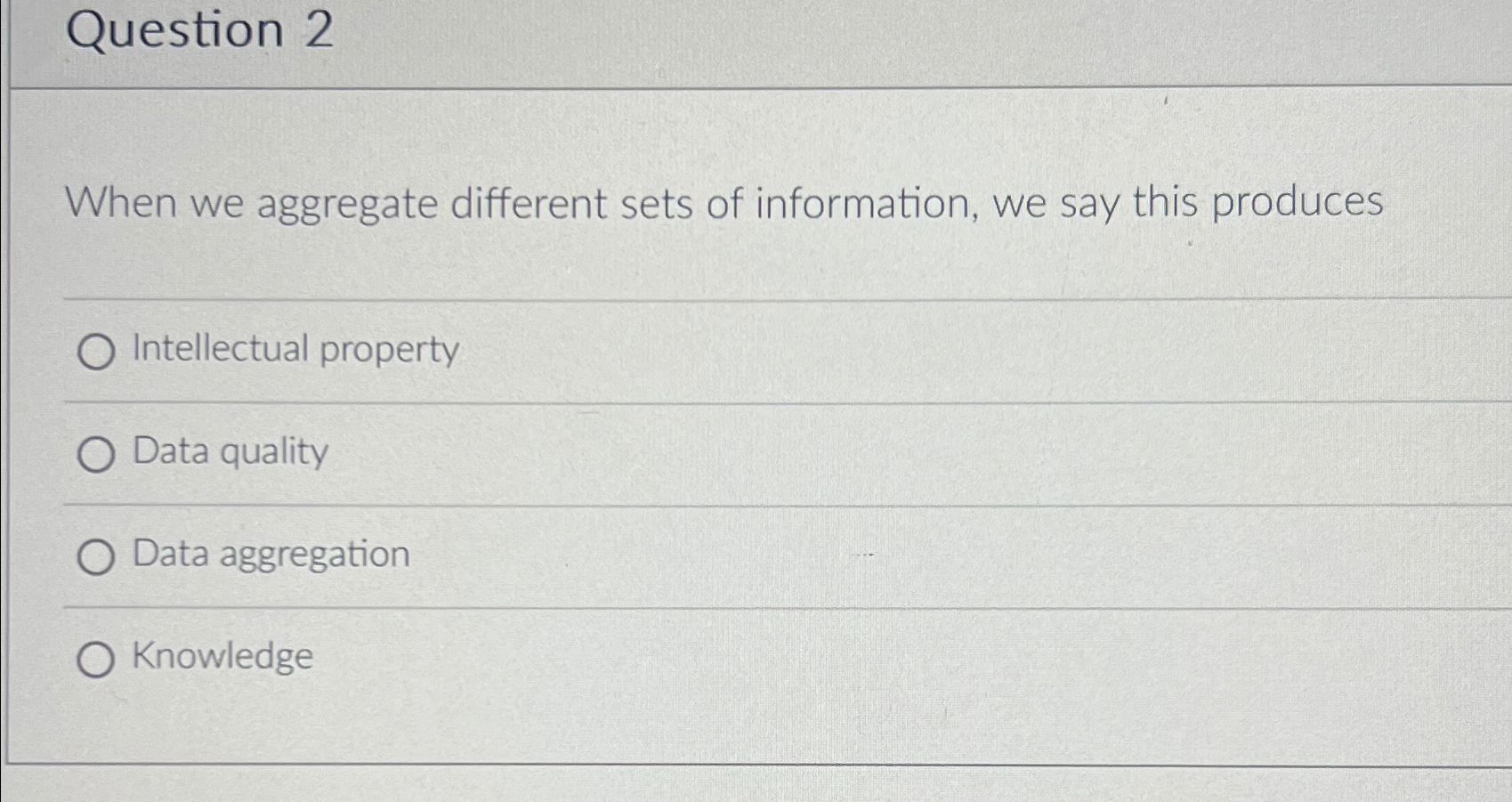
Task: Click the word "aggregation" in third option
Action: tap(315, 556)
